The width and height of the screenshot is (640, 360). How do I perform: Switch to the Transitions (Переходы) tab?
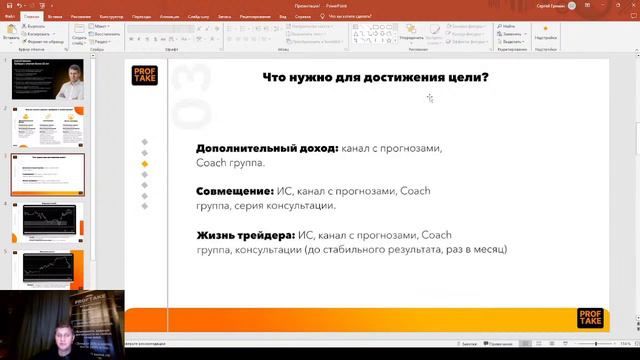tap(141, 17)
